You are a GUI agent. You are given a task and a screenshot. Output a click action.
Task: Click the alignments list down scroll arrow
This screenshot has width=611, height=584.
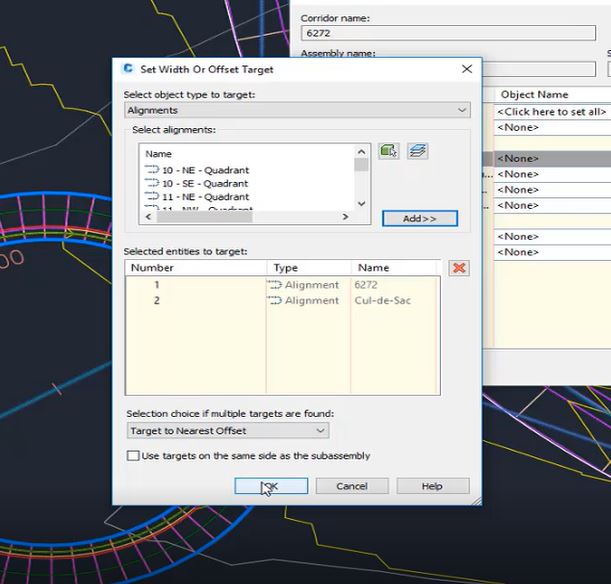[361, 204]
